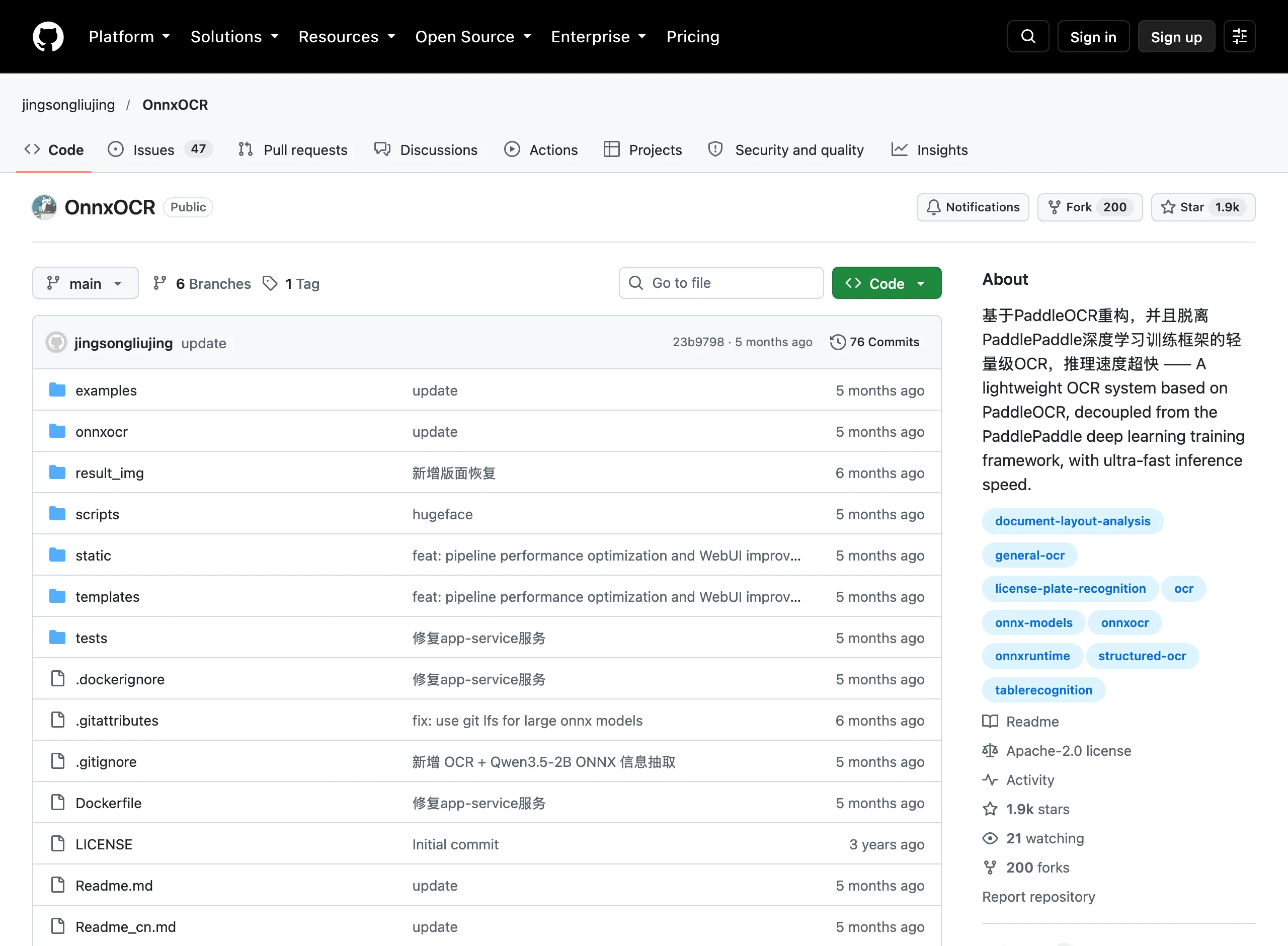Click the Notifications bell button

pyautogui.click(x=973, y=207)
